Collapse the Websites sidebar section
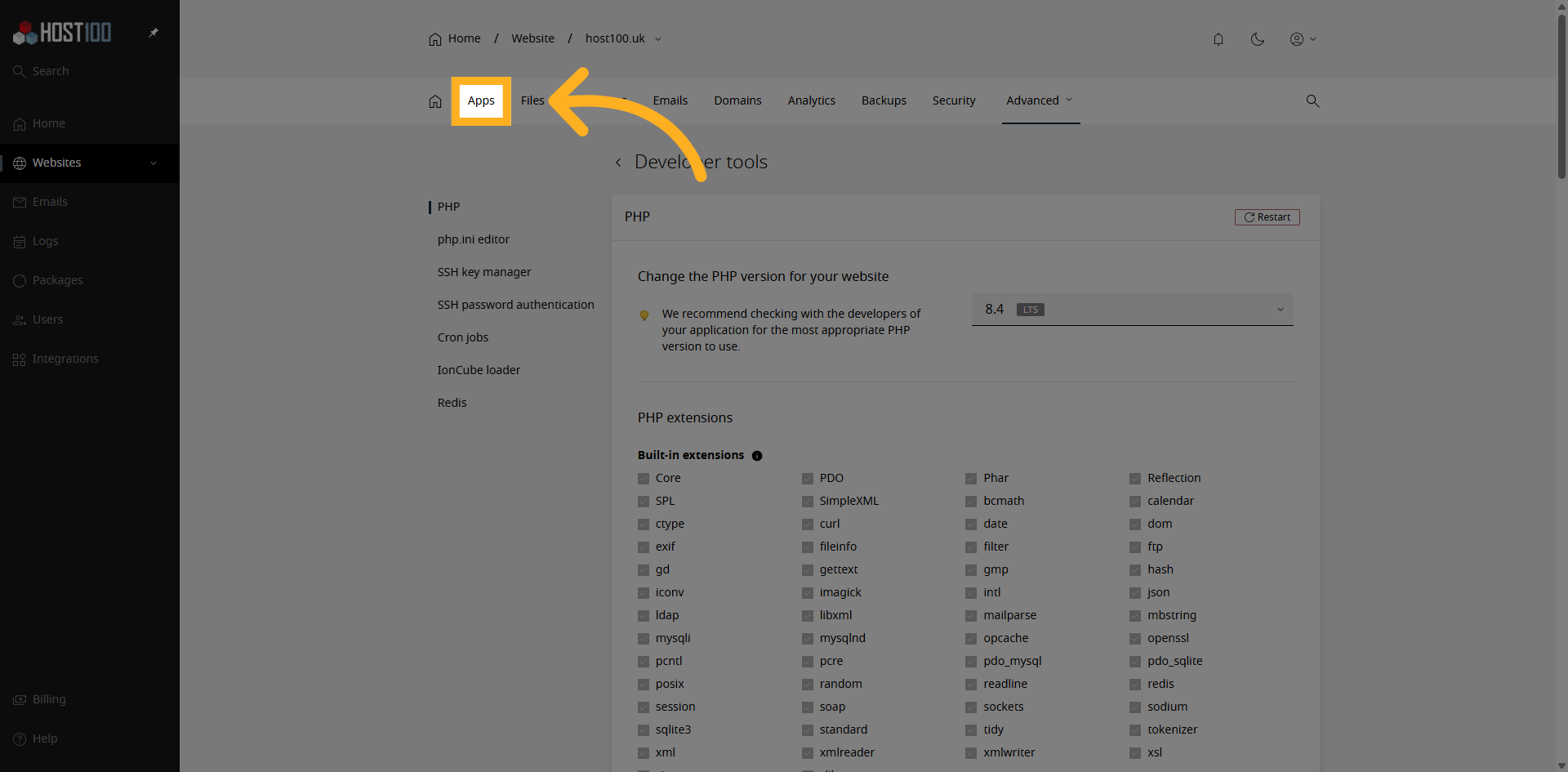Viewport: 1568px width, 772px height. [x=154, y=163]
